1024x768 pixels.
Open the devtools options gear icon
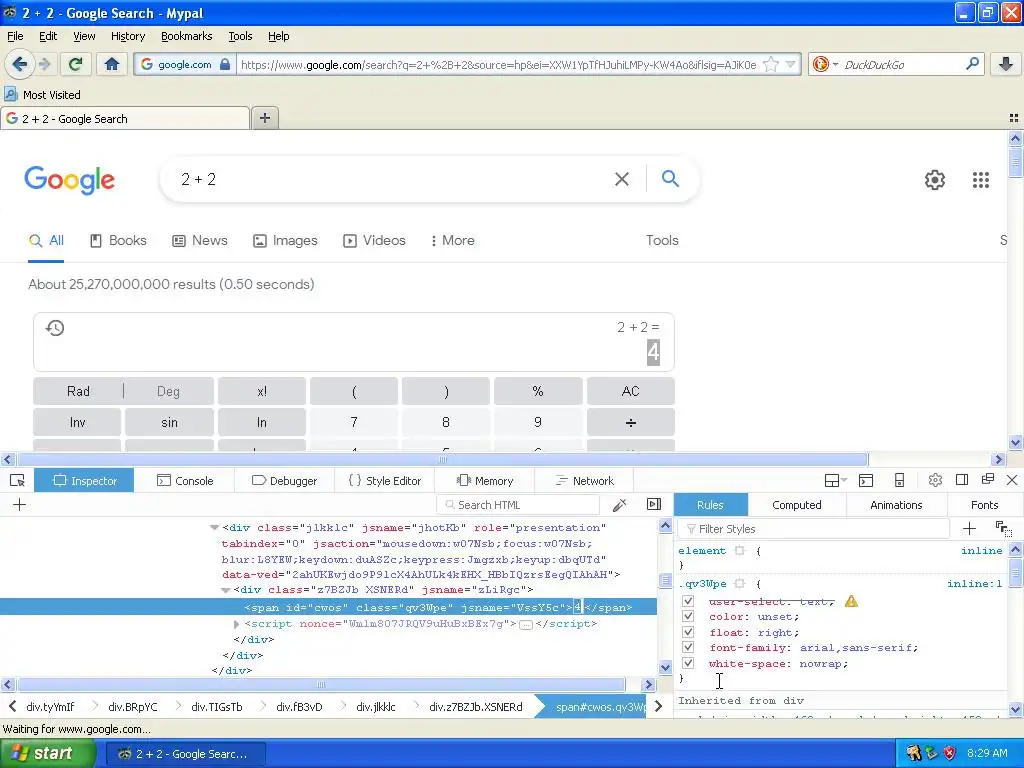coord(935,481)
